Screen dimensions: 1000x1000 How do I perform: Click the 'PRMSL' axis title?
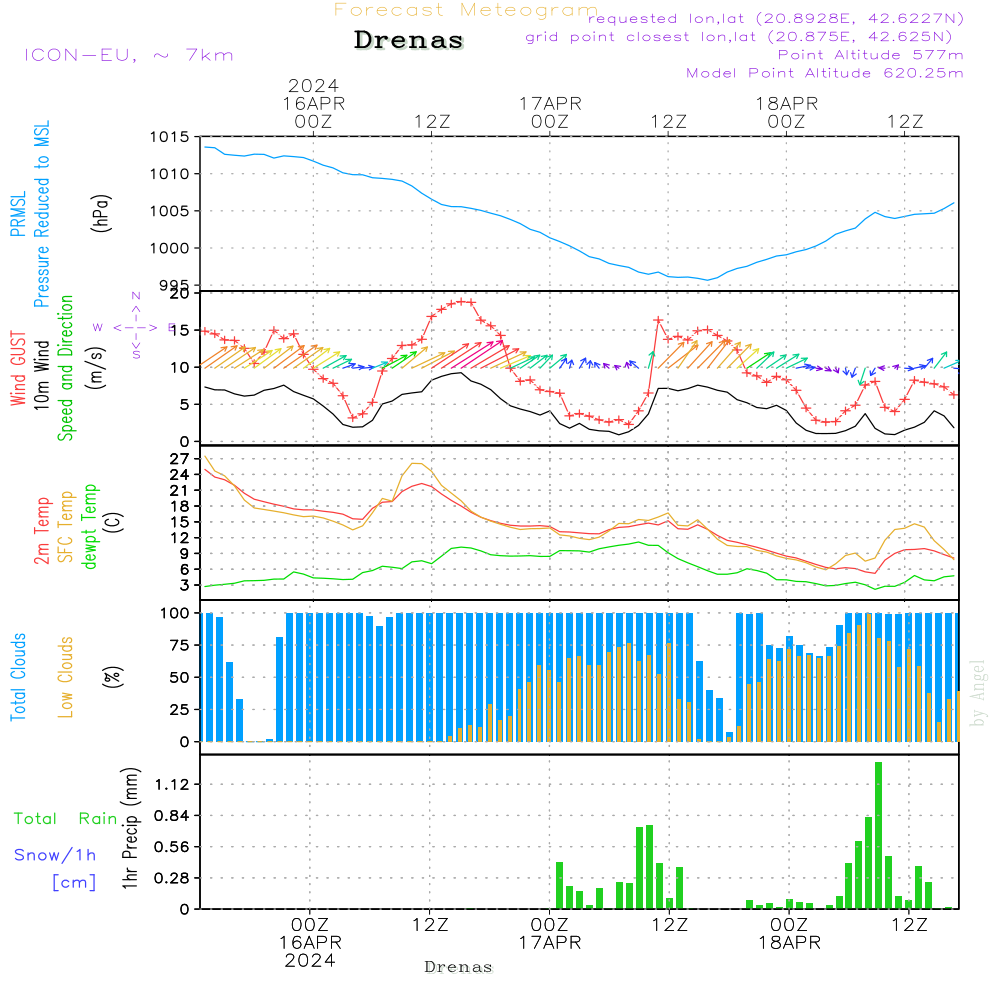click(18, 214)
